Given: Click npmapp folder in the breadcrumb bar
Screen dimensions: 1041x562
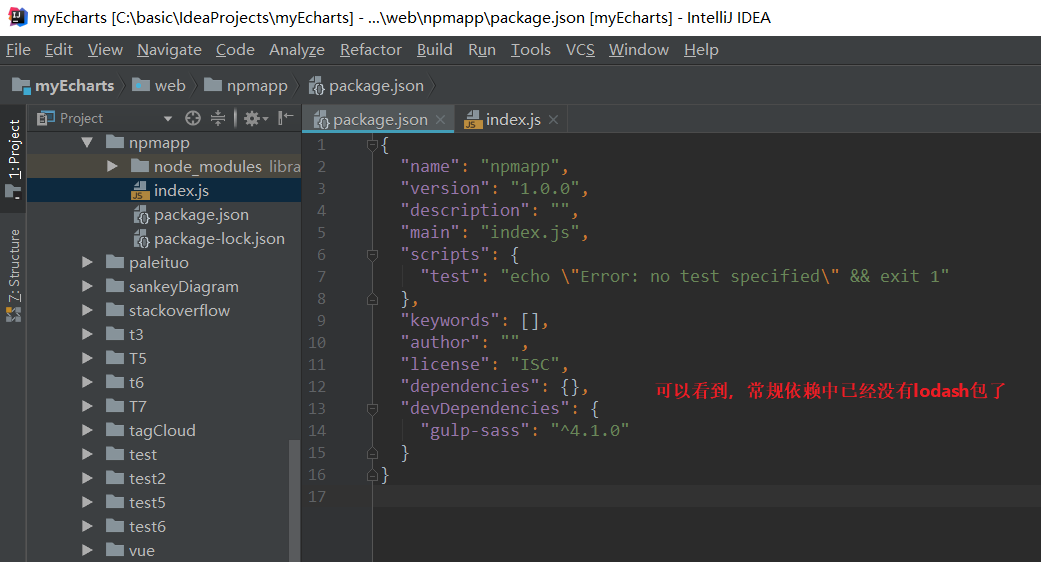Looking at the screenshot, I should click(x=246, y=86).
